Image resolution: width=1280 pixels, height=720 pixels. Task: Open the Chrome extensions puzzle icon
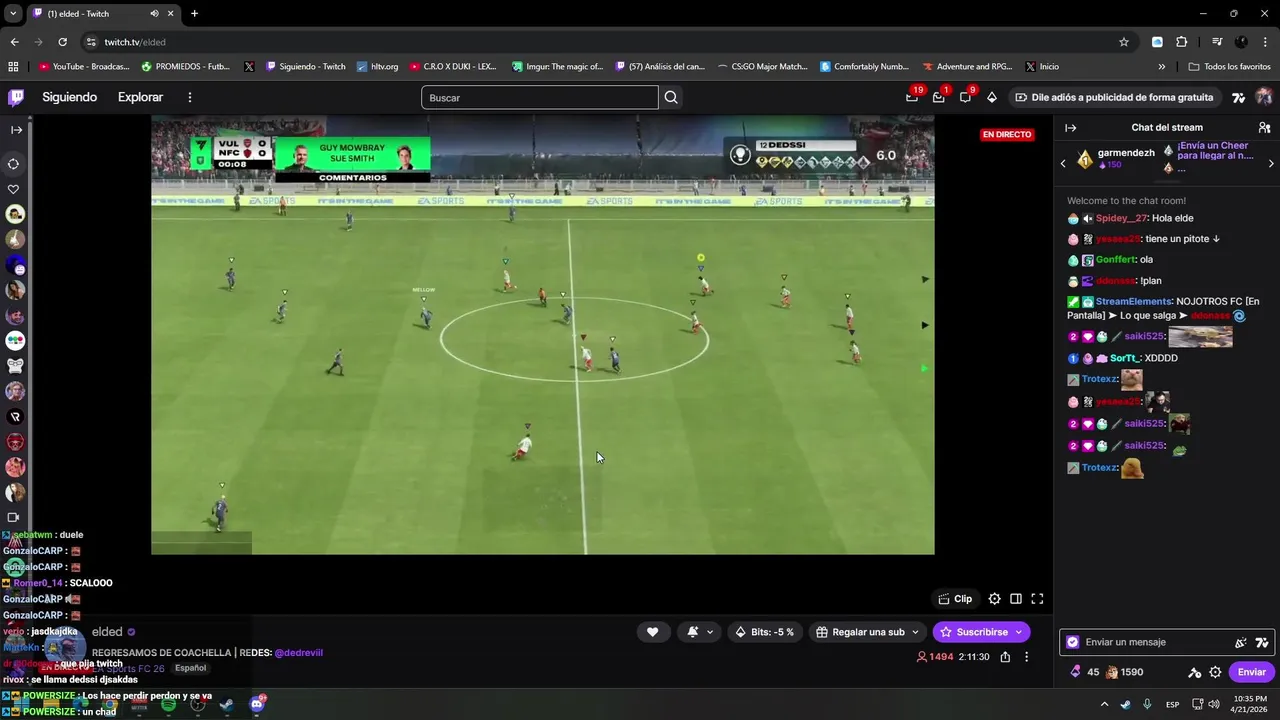click(1181, 42)
